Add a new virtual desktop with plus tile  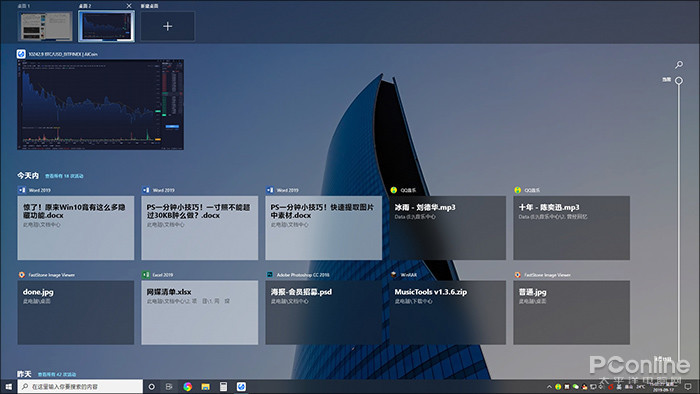167,26
